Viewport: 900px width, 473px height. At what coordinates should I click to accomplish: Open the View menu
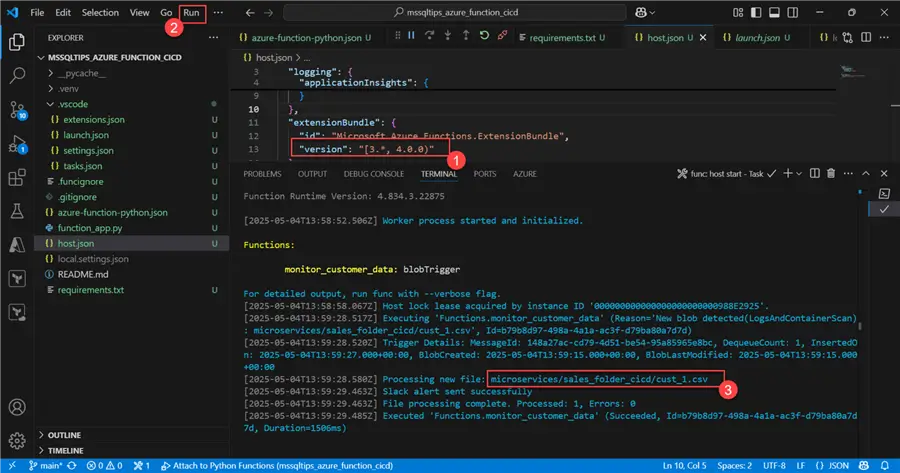click(x=139, y=13)
